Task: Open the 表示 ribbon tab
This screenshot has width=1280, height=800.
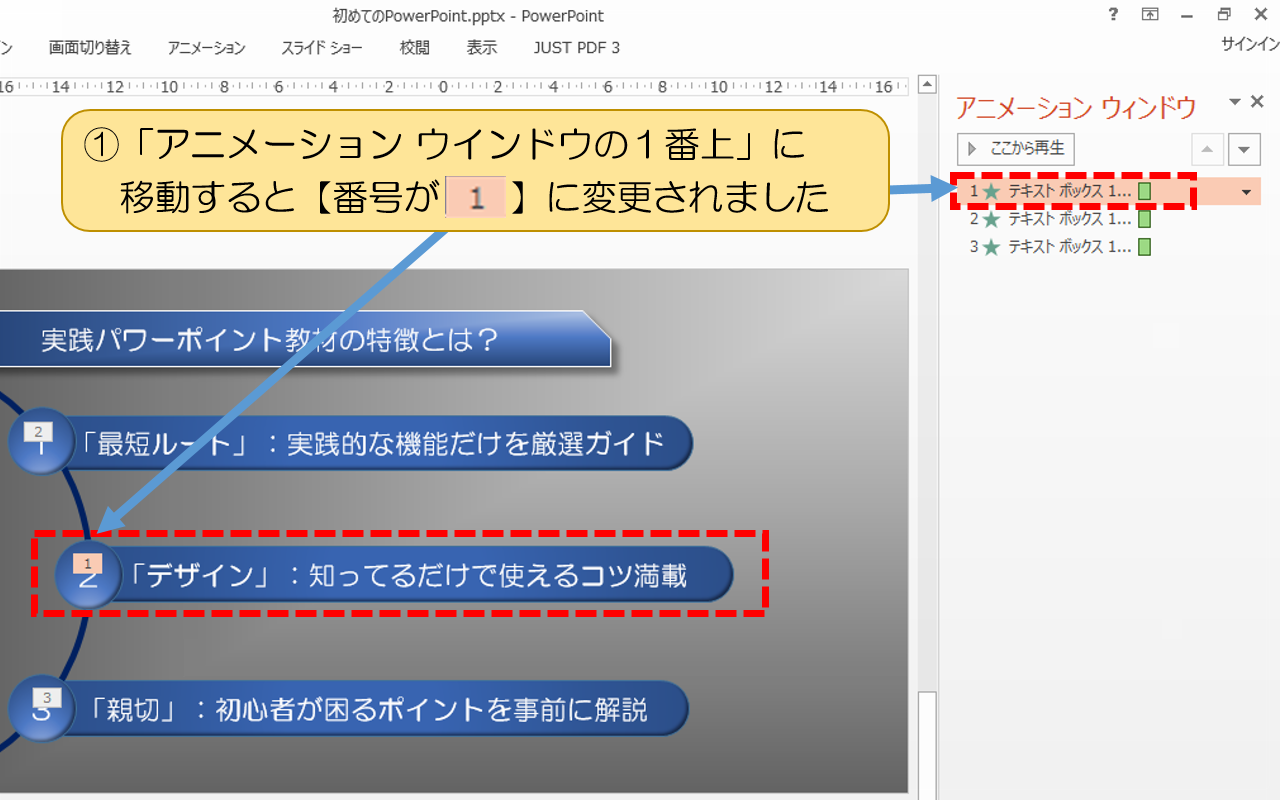Action: point(481,47)
